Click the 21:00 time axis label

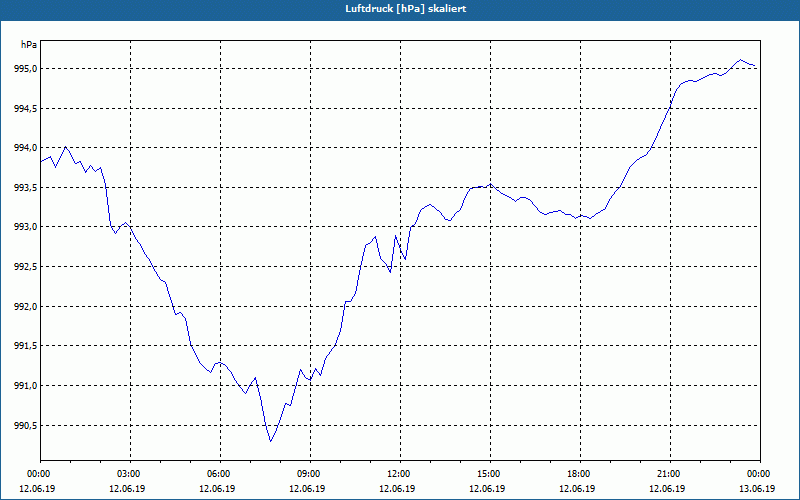pos(670,474)
